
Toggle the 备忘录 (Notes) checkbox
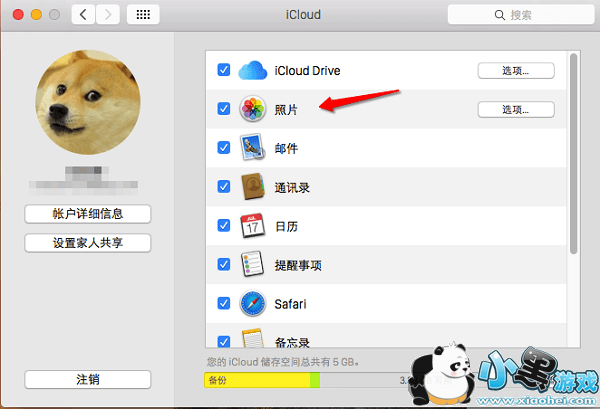224,341
